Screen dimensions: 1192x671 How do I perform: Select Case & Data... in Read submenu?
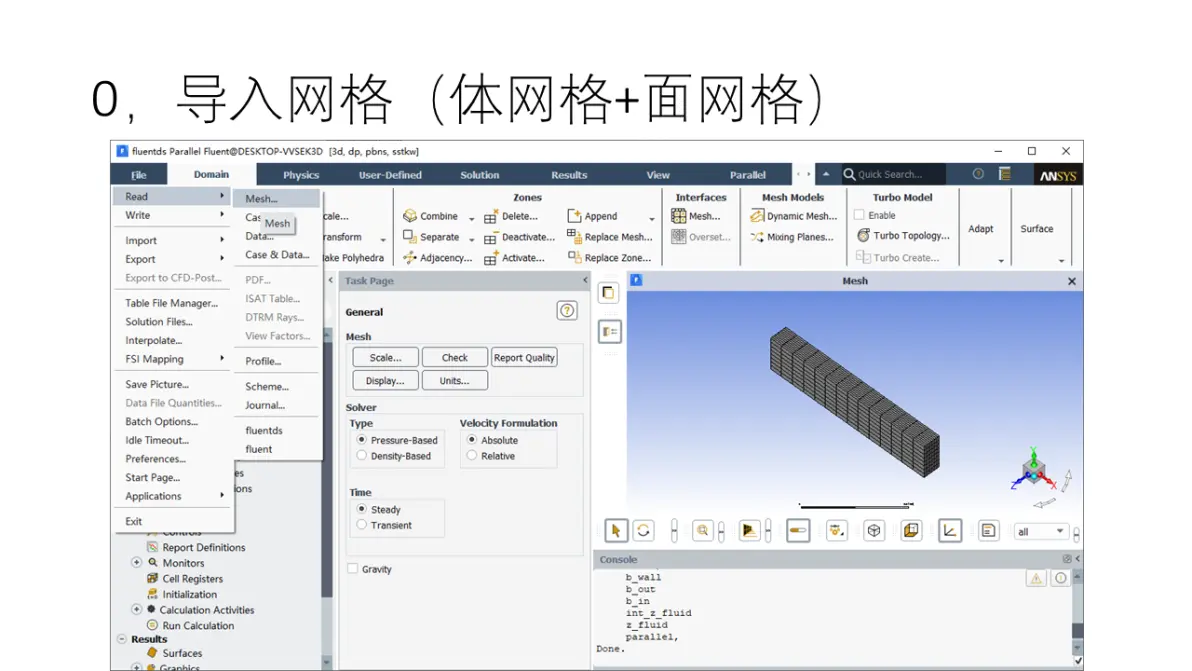[277, 255]
